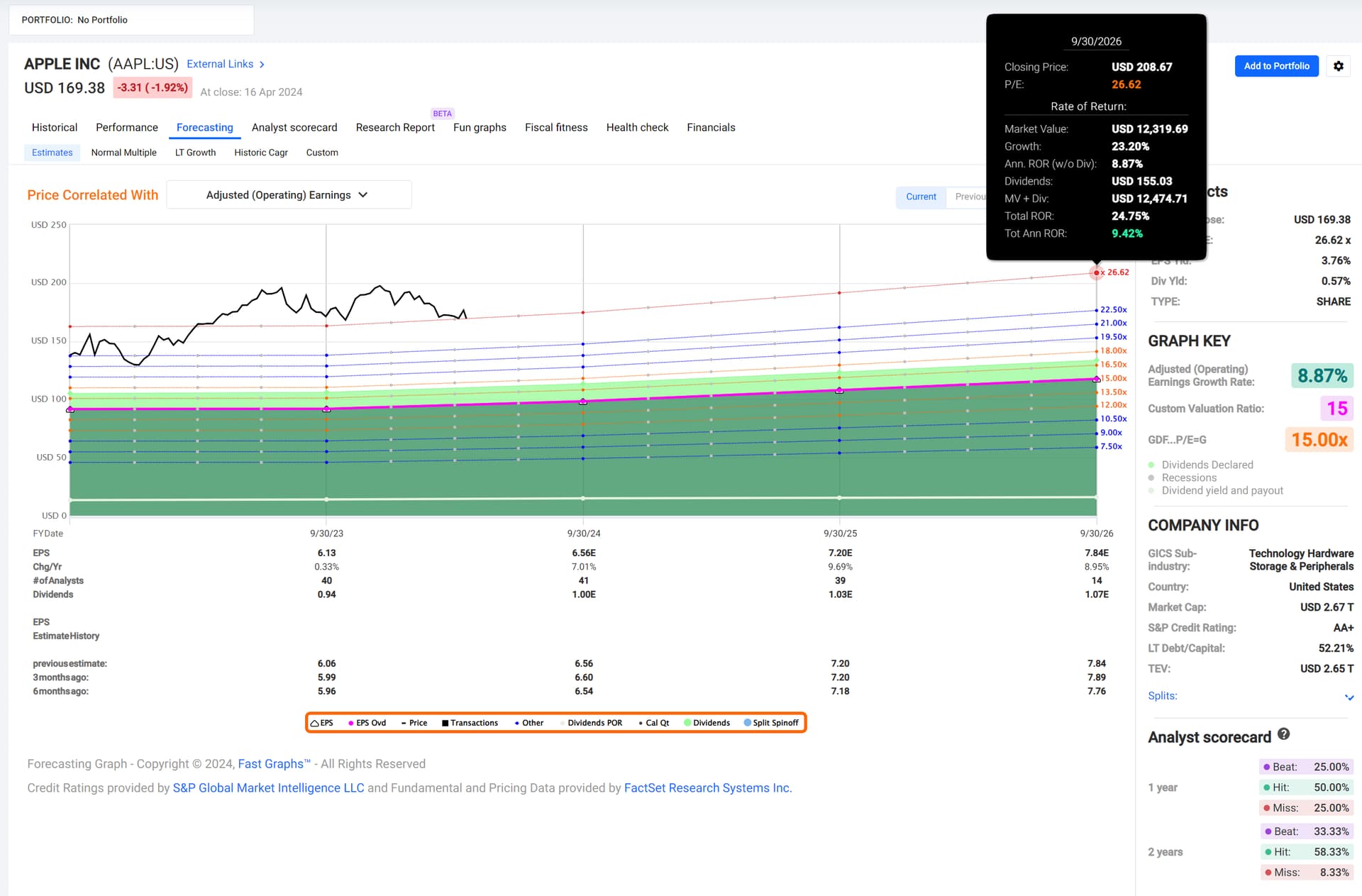
Task: Click the 2 years Beat 33.33% badge
Action: click(x=1306, y=831)
